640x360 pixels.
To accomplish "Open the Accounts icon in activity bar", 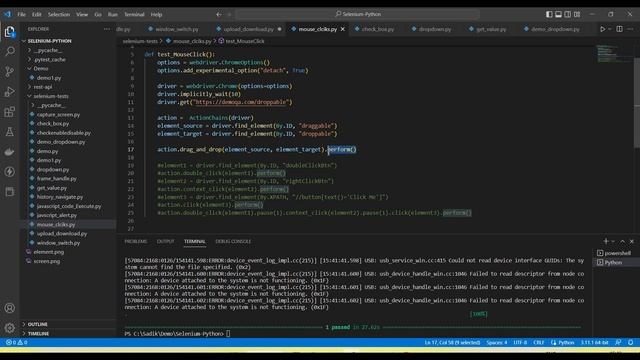I will (x=9, y=308).
